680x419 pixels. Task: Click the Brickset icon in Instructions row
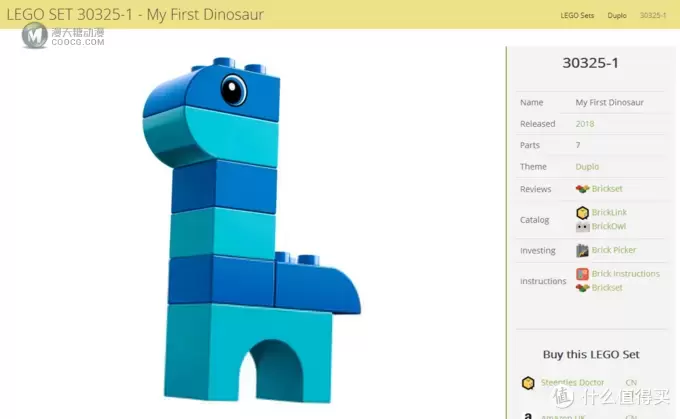pyautogui.click(x=582, y=288)
